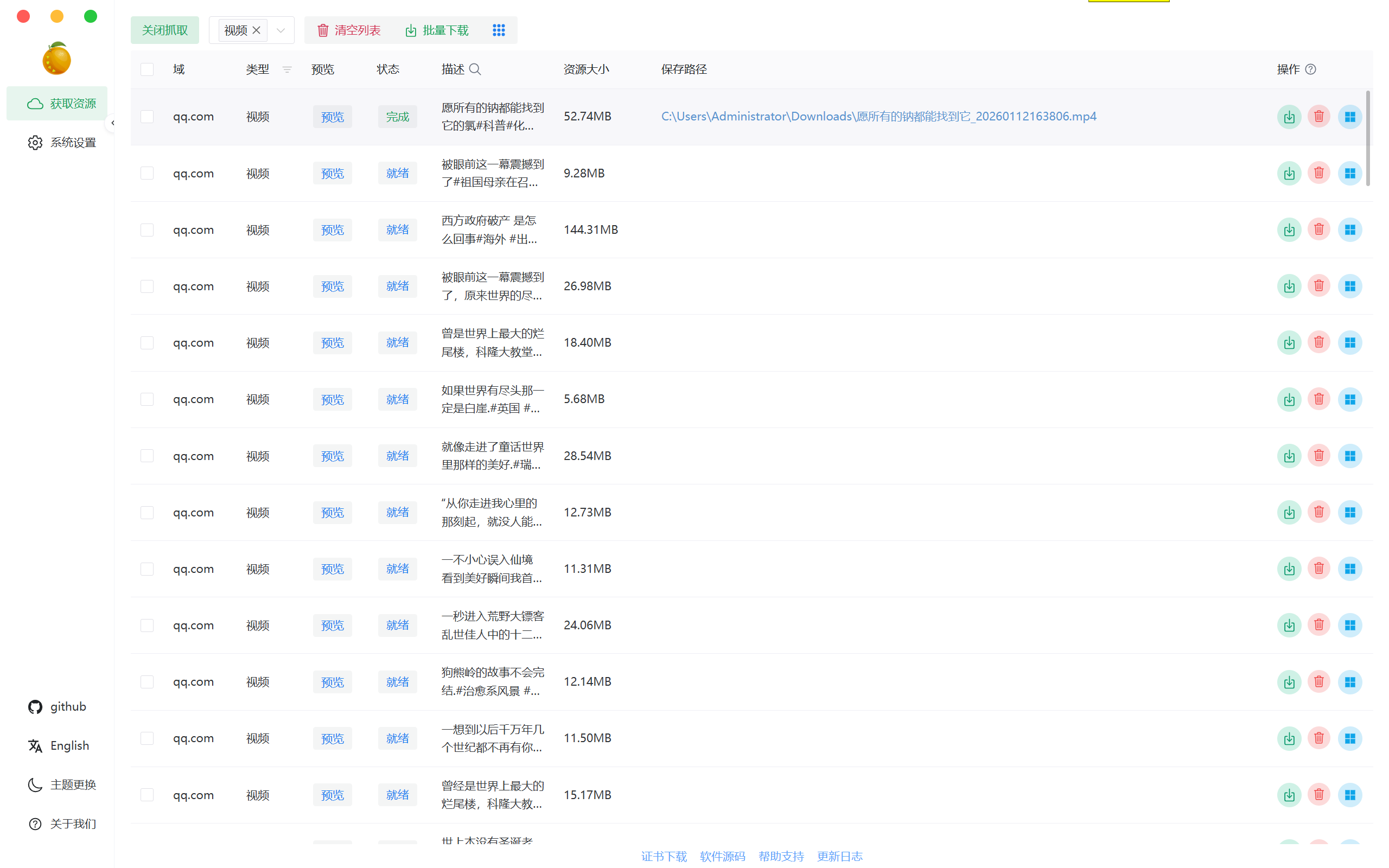Open the 更新日志 changelog link
Viewport: 1389px width, 868px height.
point(840,856)
